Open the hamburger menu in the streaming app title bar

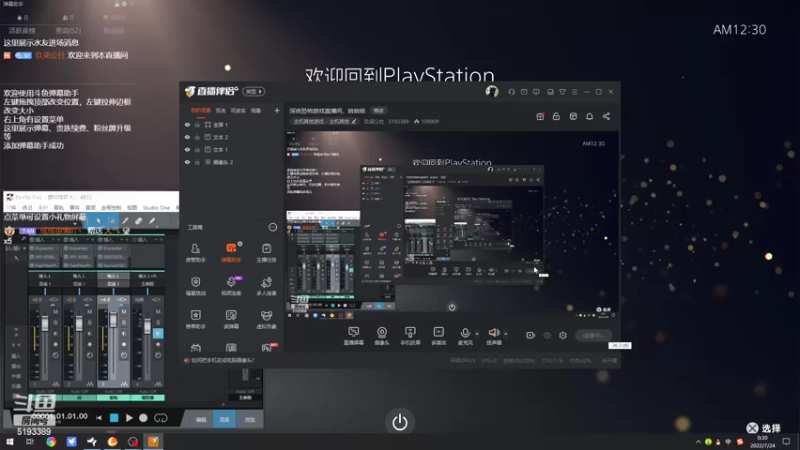point(574,92)
